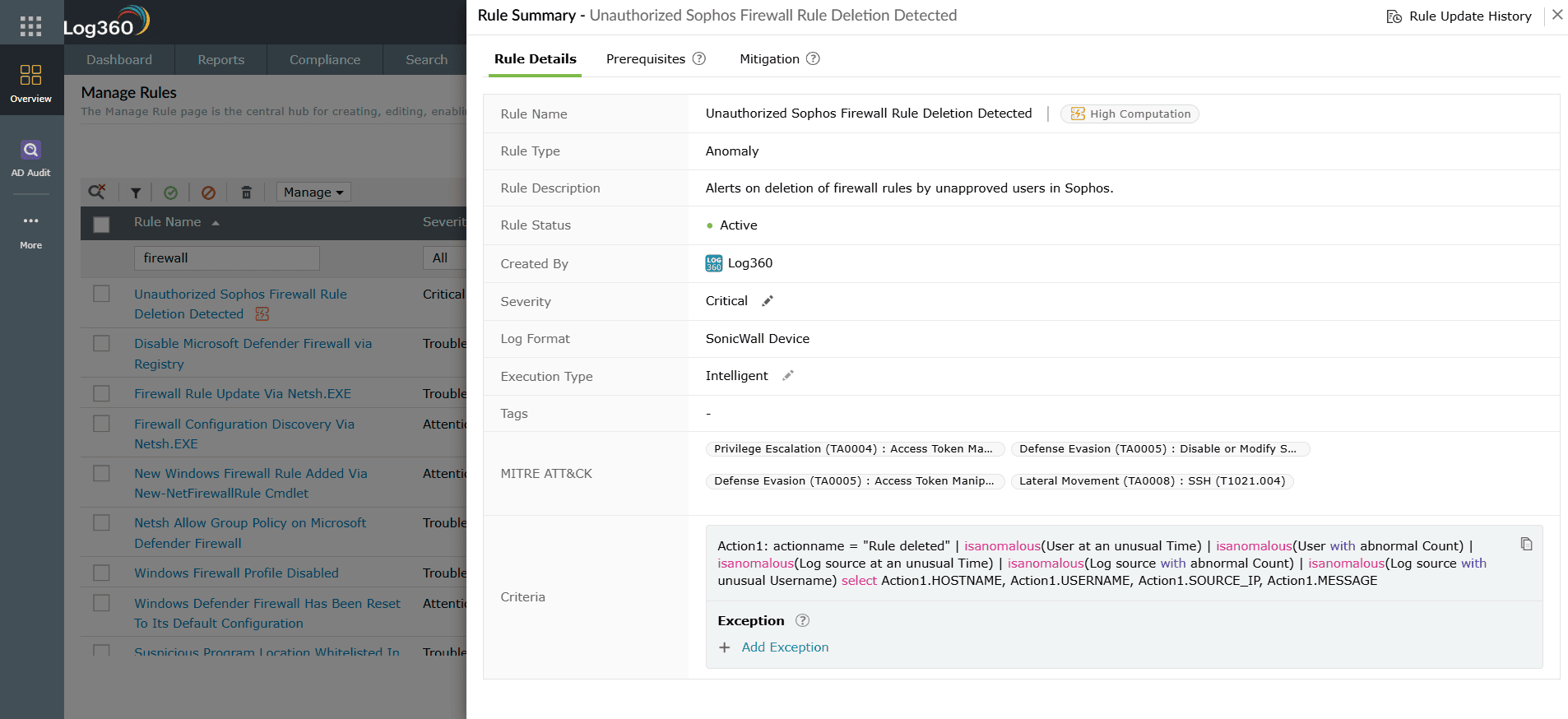Open Unauthorized Sophos Firewall Rule Deletion Detected link
This screenshot has width=1568, height=719.
(240, 304)
